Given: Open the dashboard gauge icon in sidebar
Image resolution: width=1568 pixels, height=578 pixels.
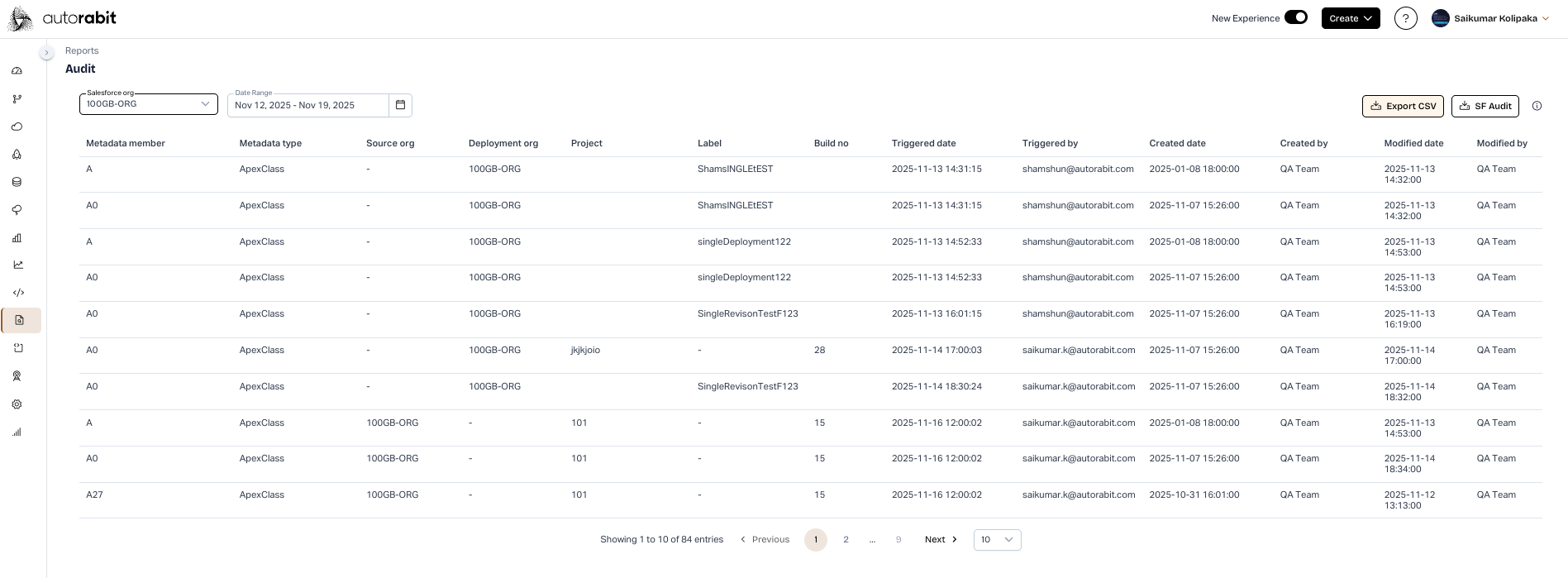Looking at the screenshot, I should pos(17,71).
